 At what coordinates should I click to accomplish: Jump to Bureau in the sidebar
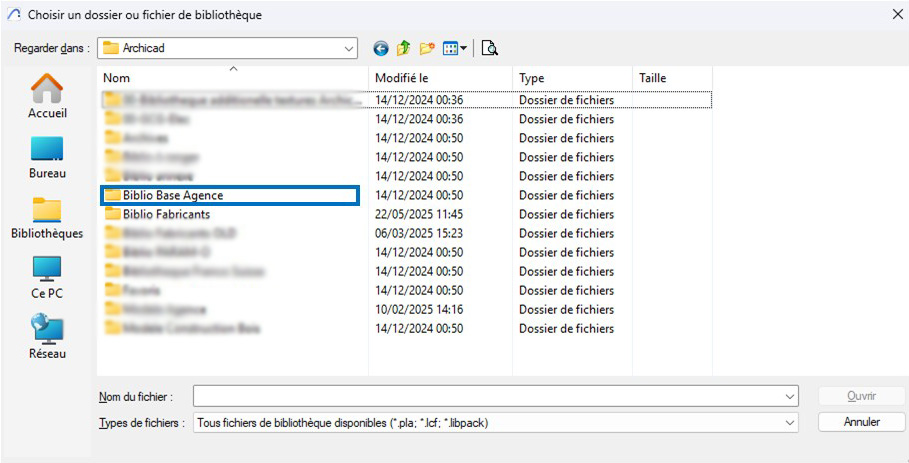point(47,157)
